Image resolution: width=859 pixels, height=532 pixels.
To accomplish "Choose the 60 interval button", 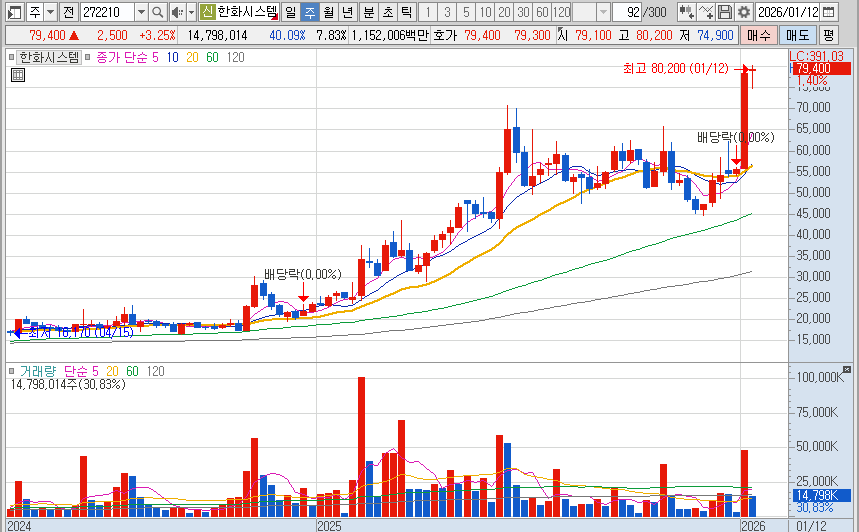I will [x=542, y=12].
